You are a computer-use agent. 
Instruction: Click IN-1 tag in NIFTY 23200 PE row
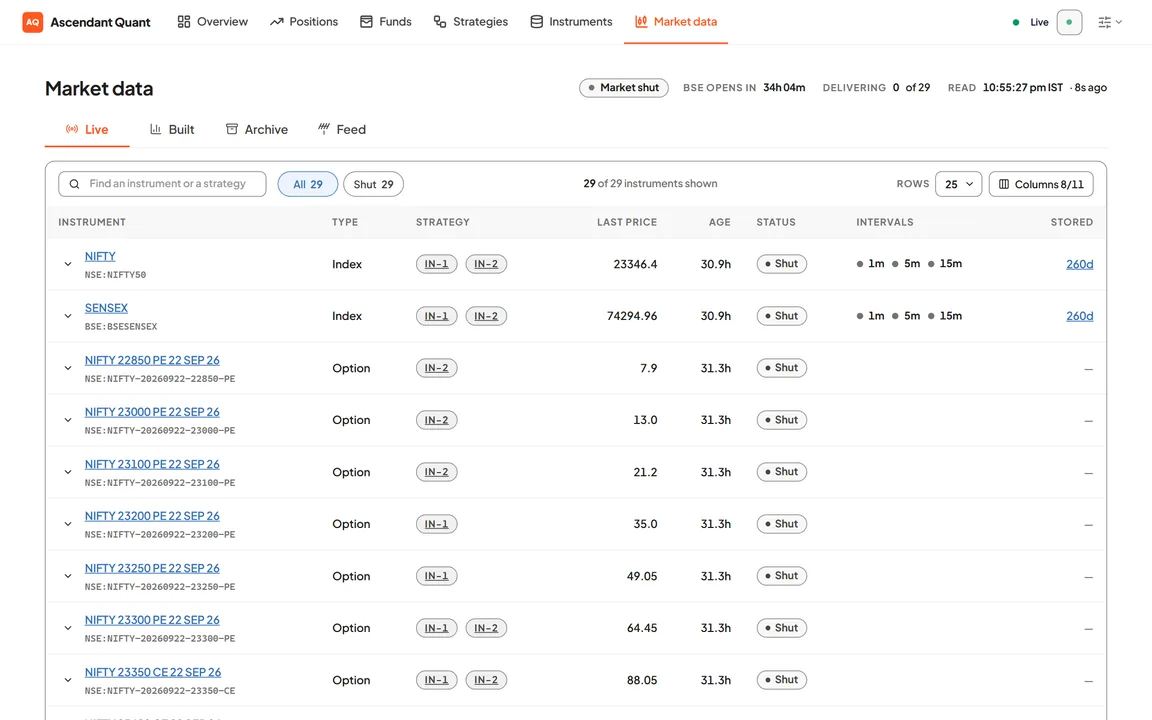click(436, 524)
